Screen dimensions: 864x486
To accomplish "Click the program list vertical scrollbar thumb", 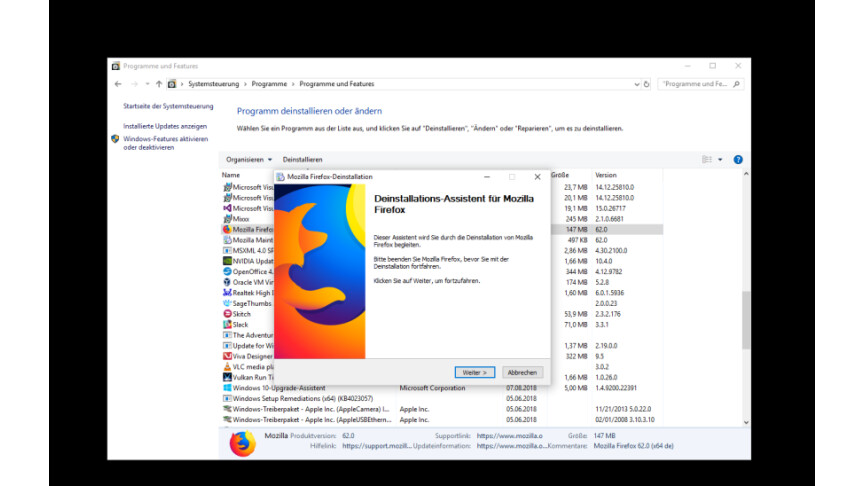I will tap(746, 320).
